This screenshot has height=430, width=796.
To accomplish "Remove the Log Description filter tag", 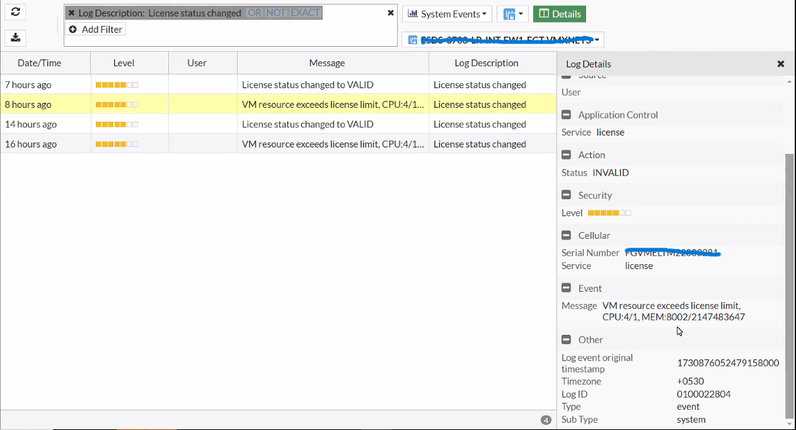I will 71,13.
